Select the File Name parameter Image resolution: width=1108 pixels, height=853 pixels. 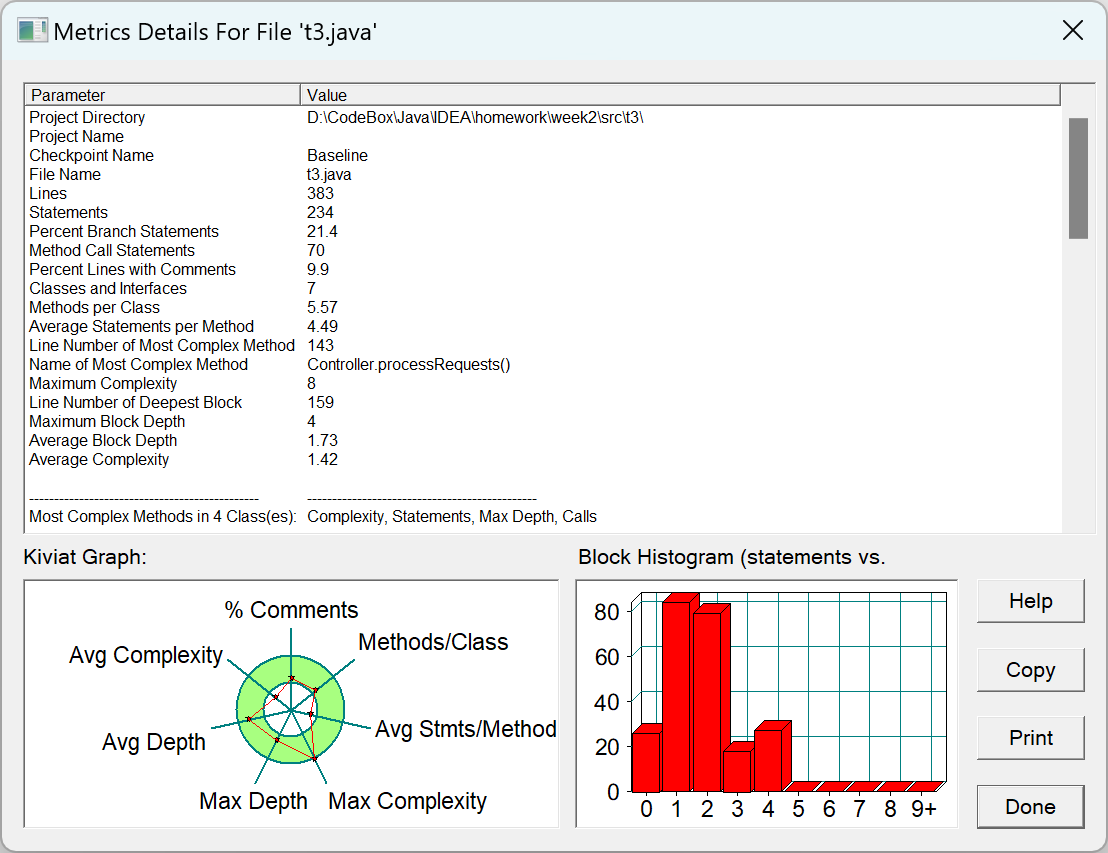coord(65,175)
